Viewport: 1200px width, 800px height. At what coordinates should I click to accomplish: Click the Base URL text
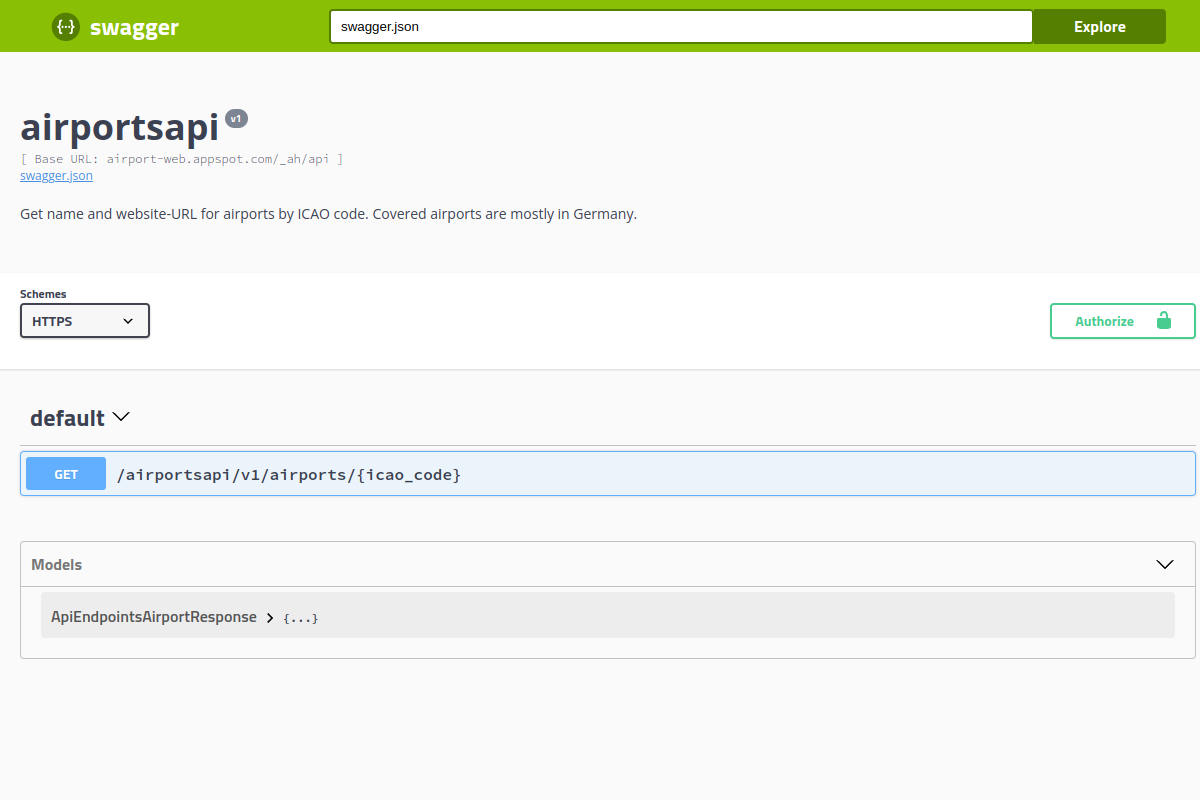182,159
